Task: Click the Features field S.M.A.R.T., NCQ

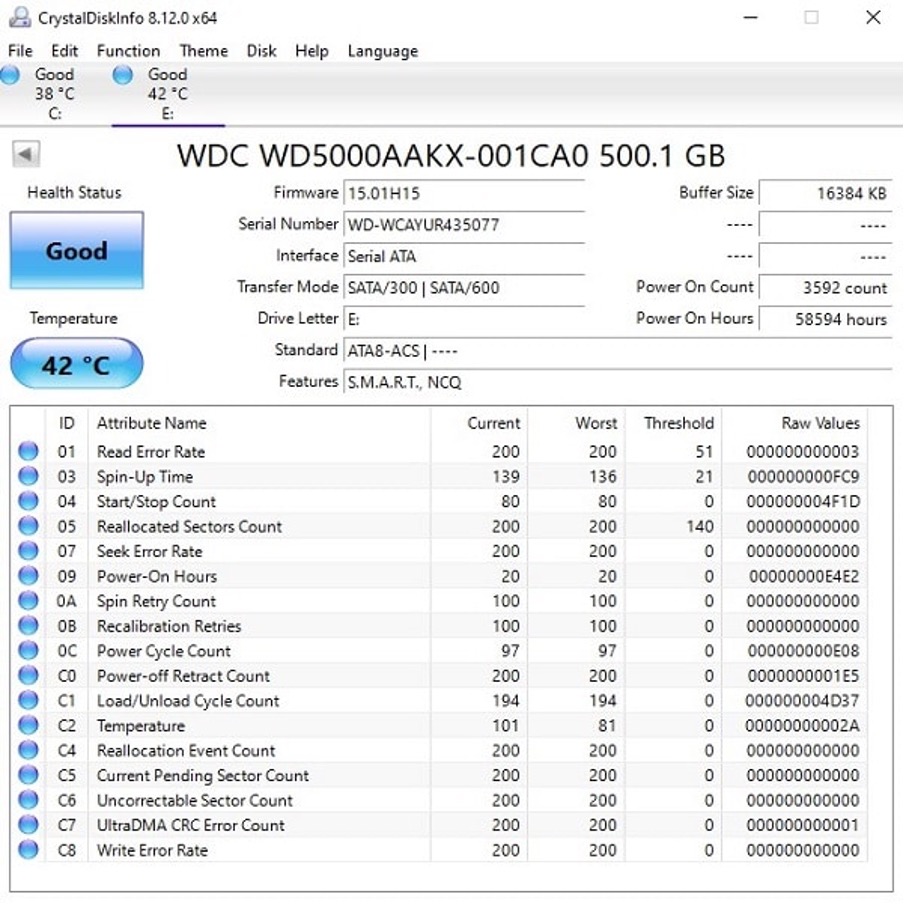Action: [x=617, y=382]
